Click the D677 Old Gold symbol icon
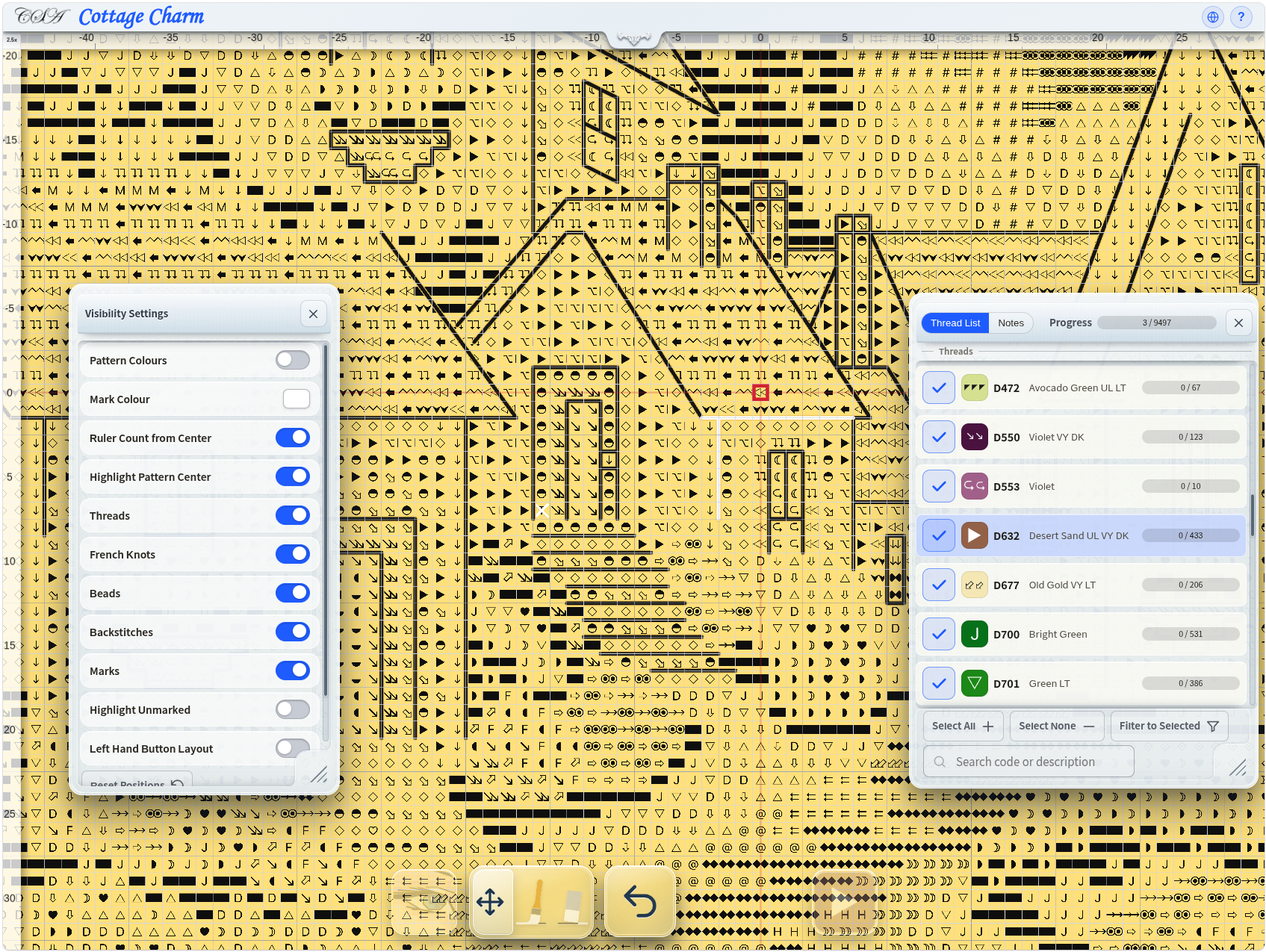1266x952 pixels. 974,585
